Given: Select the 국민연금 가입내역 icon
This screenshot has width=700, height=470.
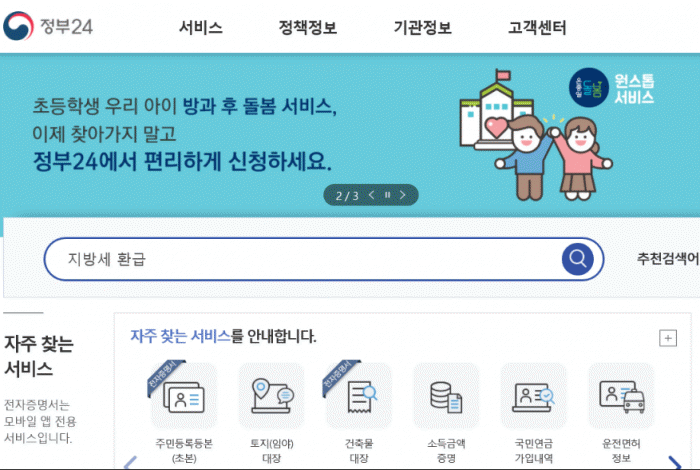Looking at the screenshot, I should click(534, 396).
